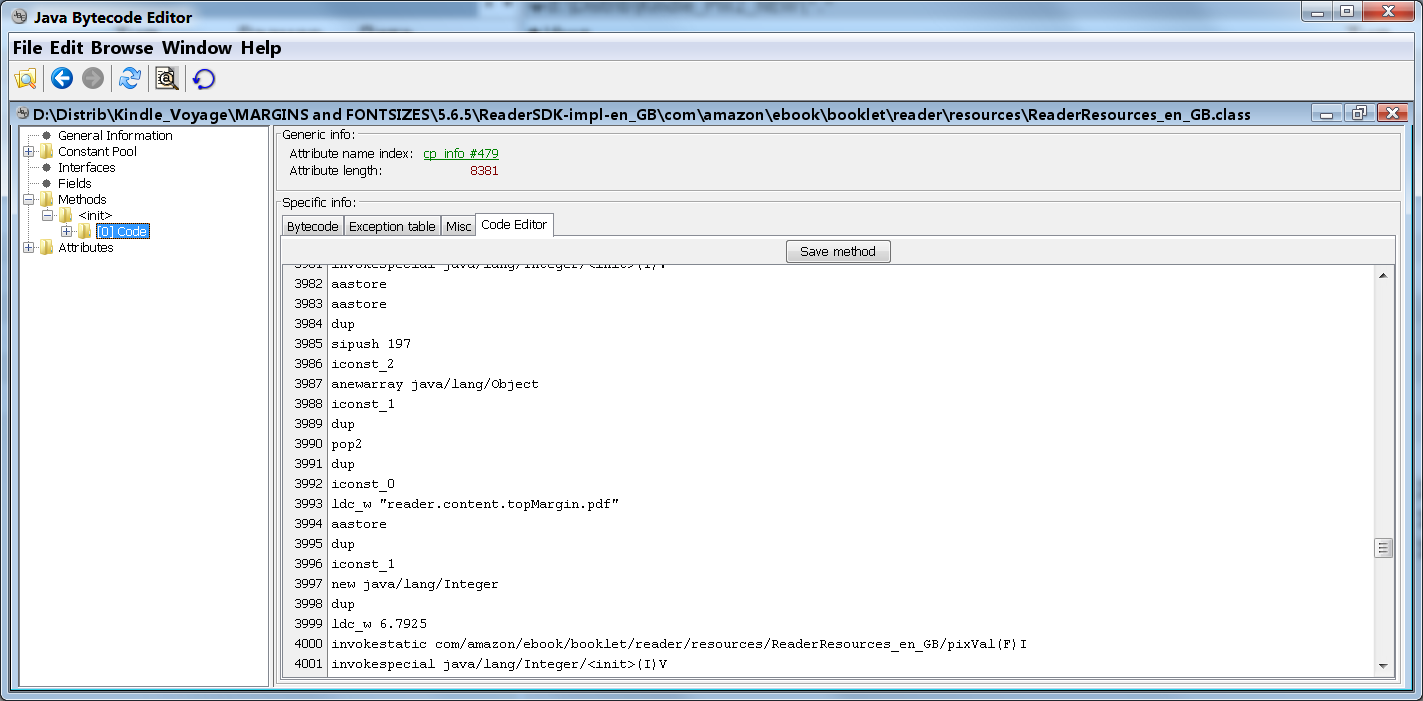Click the code editor scroll-up arrow
Screen dimensions: 1423x701
1384,275
